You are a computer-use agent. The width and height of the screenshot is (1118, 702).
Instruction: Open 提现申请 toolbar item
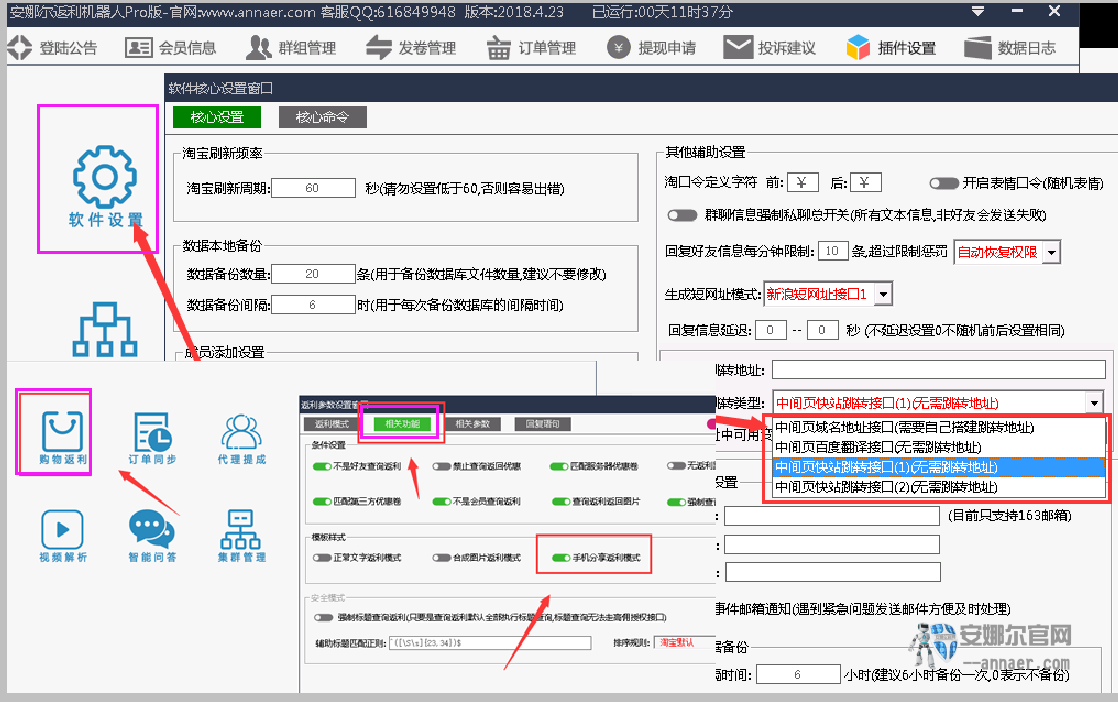(x=651, y=48)
